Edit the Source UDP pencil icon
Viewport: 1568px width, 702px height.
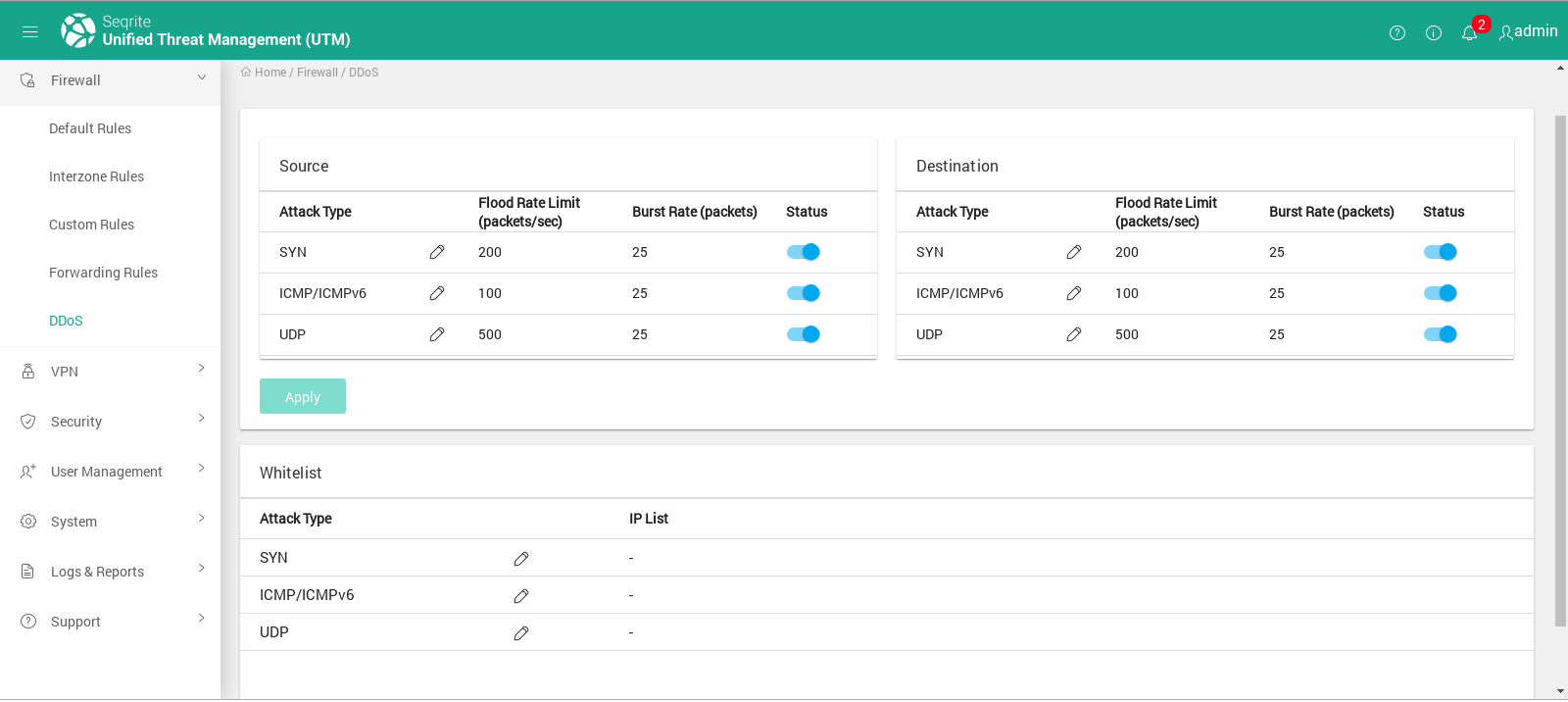(437, 335)
